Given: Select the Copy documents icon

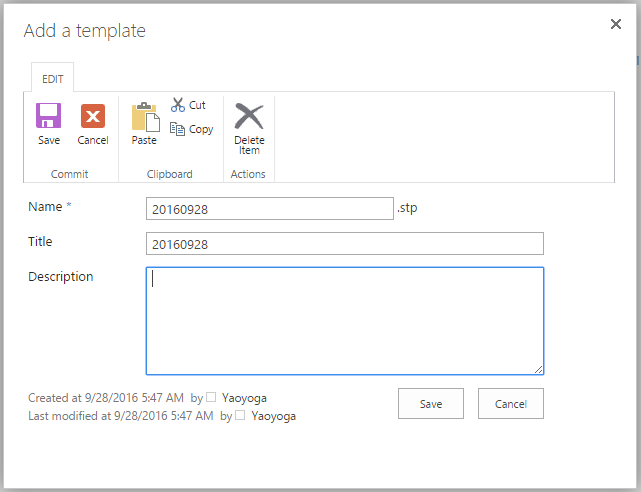Looking at the screenshot, I should pyautogui.click(x=177, y=129).
